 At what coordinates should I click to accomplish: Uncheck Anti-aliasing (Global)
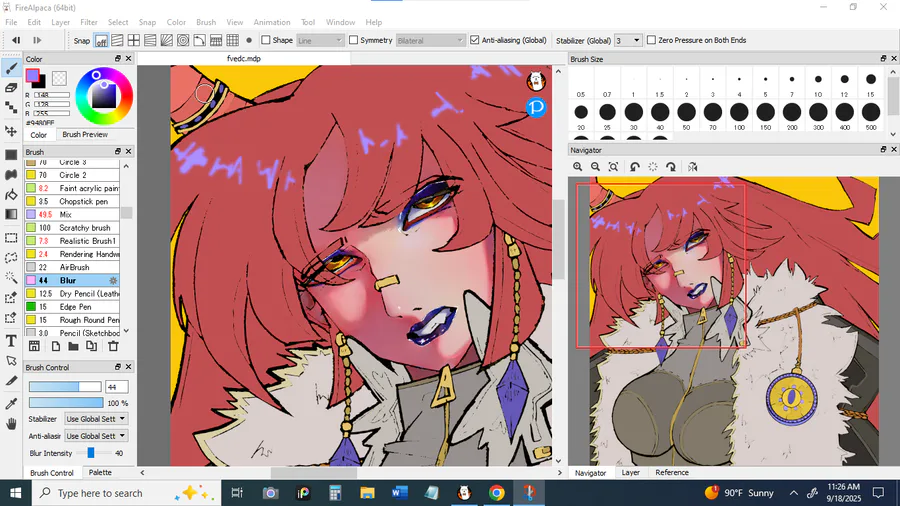point(475,40)
